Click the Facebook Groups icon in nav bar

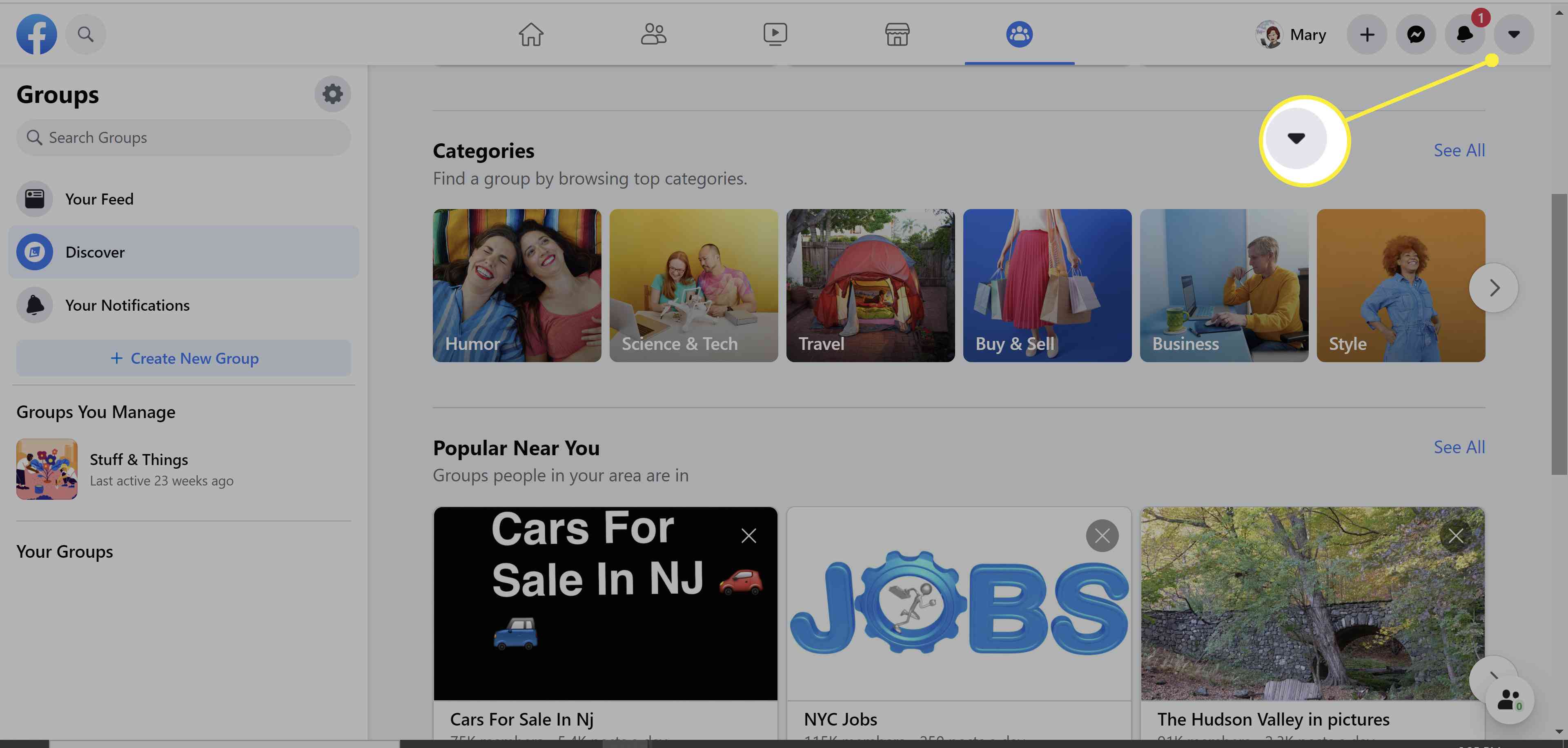point(1019,34)
